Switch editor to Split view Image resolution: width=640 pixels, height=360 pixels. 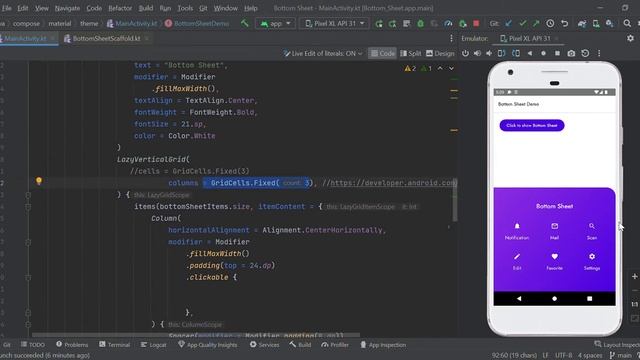[x=410, y=53]
